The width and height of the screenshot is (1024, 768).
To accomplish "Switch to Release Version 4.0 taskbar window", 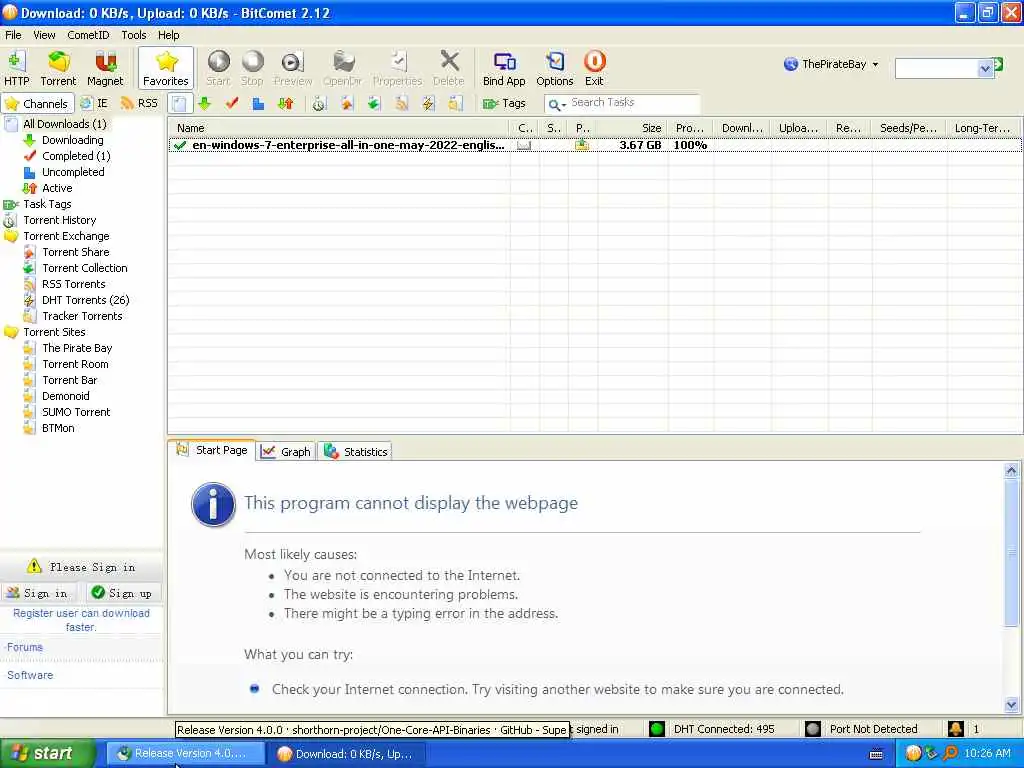I will point(185,753).
